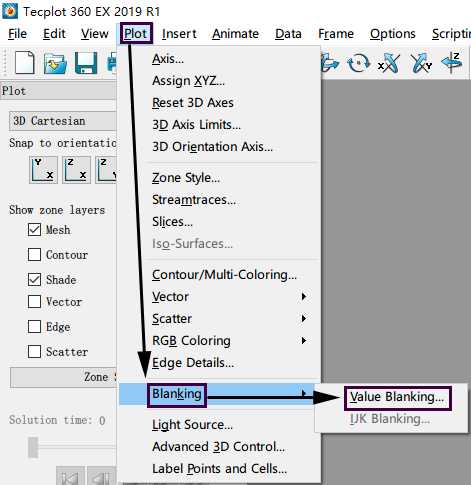Enable the Mesh zone layer checkbox
The height and width of the screenshot is (485, 471).
point(34,230)
